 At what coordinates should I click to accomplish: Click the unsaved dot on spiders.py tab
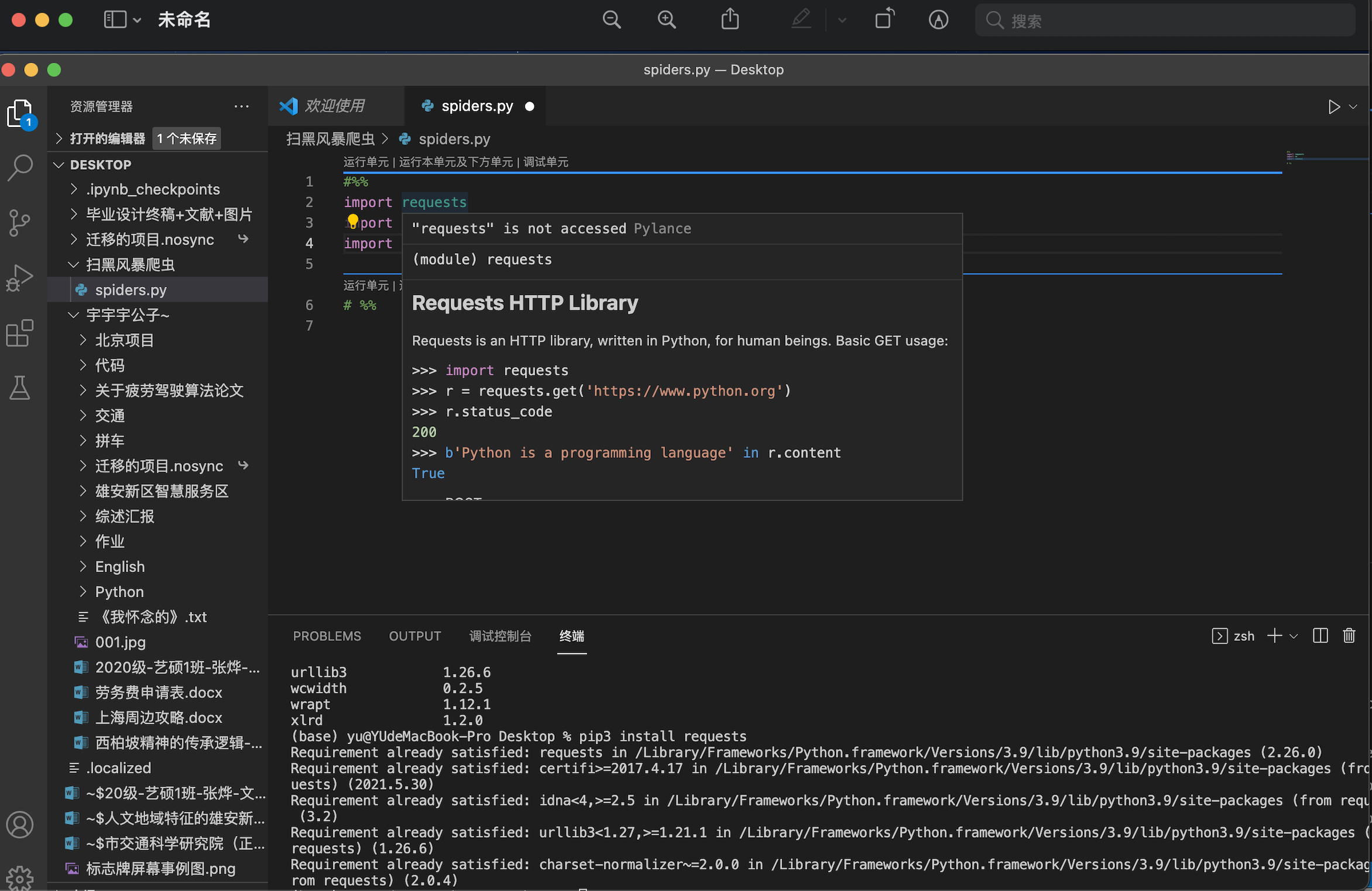tap(530, 107)
